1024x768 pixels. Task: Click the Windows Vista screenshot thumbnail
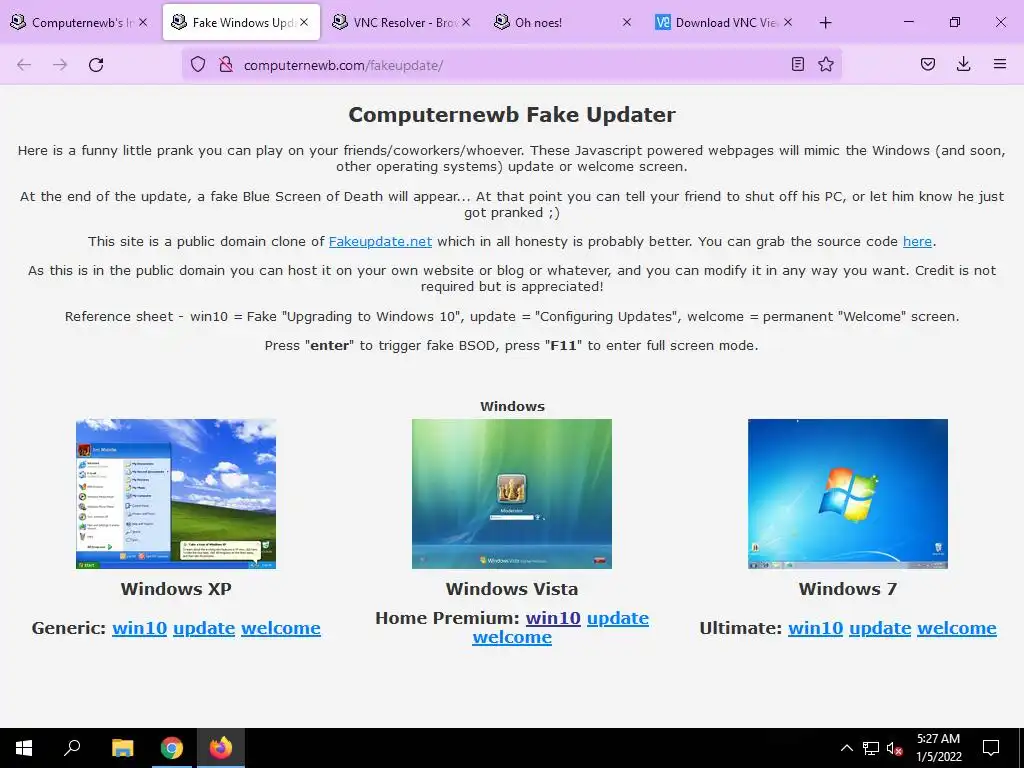tap(512, 494)
